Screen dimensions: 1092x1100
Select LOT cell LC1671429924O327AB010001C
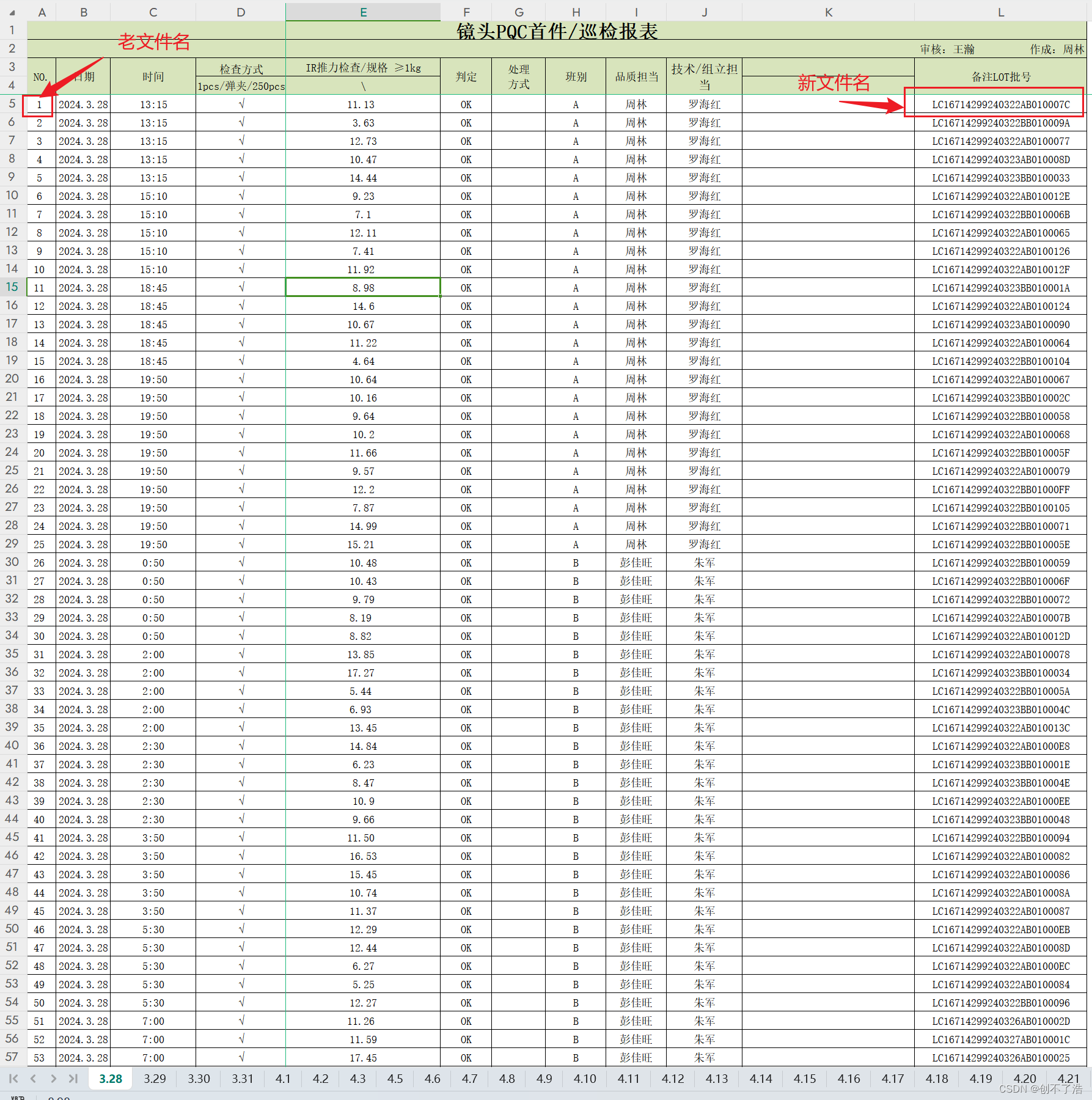[x=1000, y=1039]
